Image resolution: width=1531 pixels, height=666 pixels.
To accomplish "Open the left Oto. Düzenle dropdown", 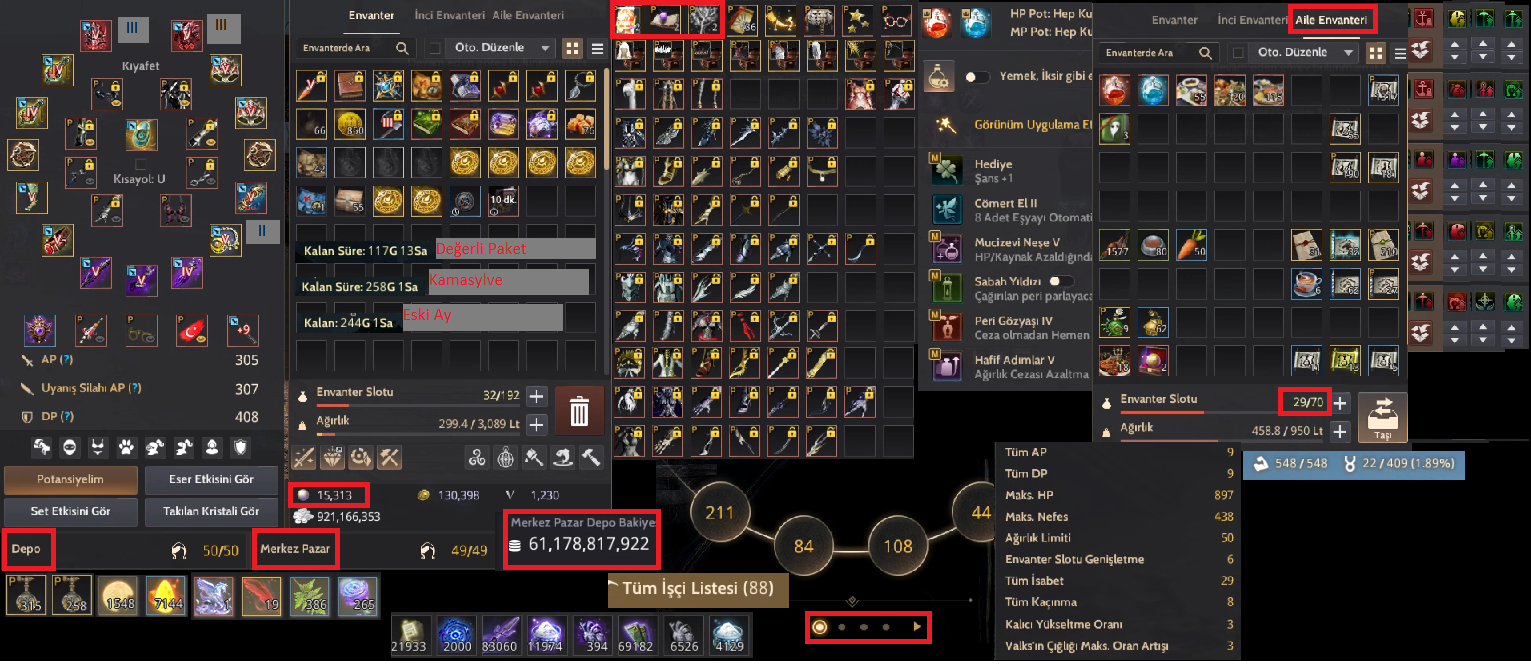I will click(x=502, y=48).
